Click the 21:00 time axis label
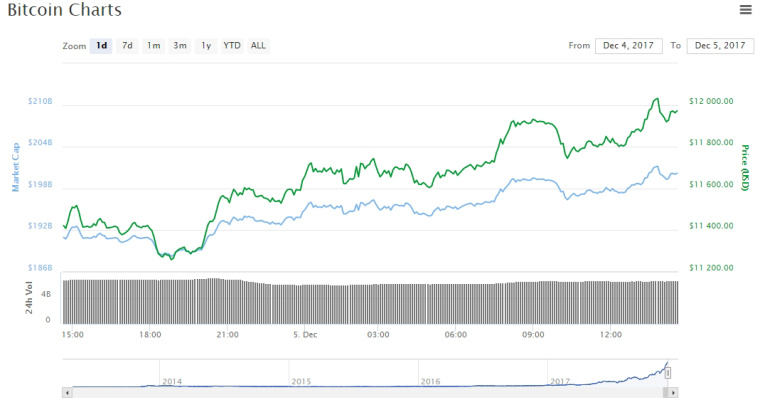This screenshot has height=400, width=760. 228,335
